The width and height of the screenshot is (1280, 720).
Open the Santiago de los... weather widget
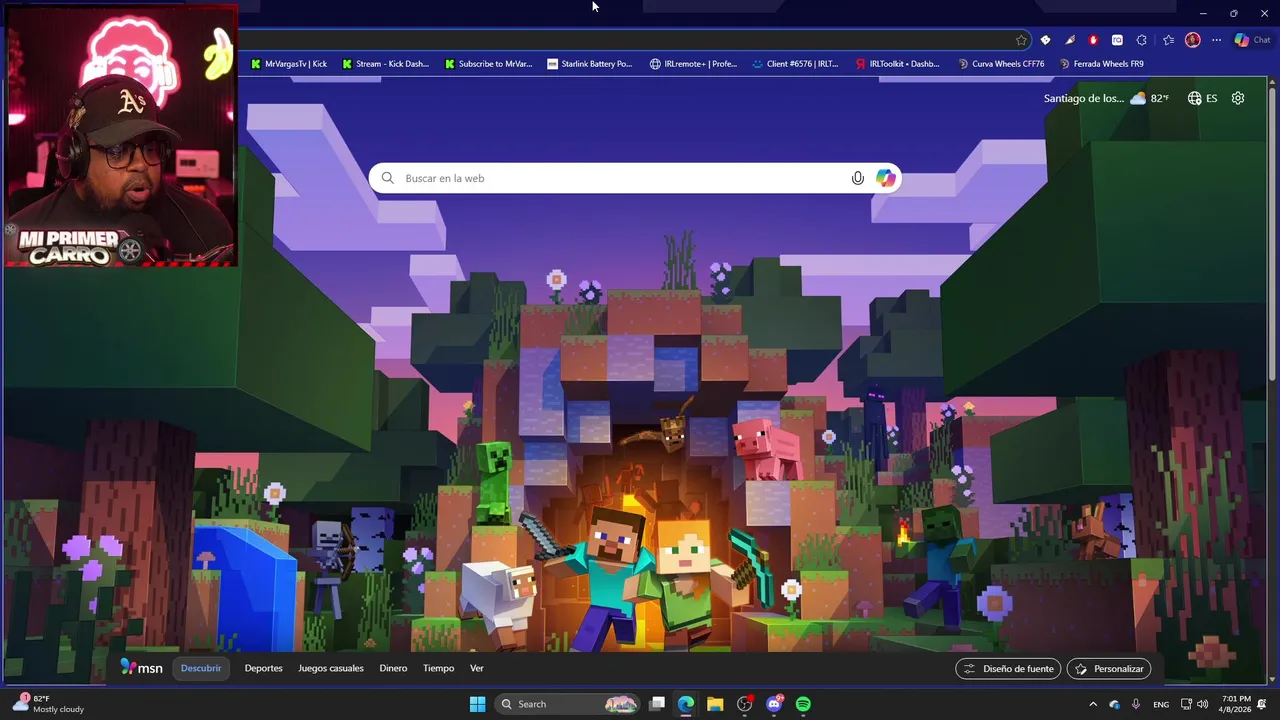1106,98
